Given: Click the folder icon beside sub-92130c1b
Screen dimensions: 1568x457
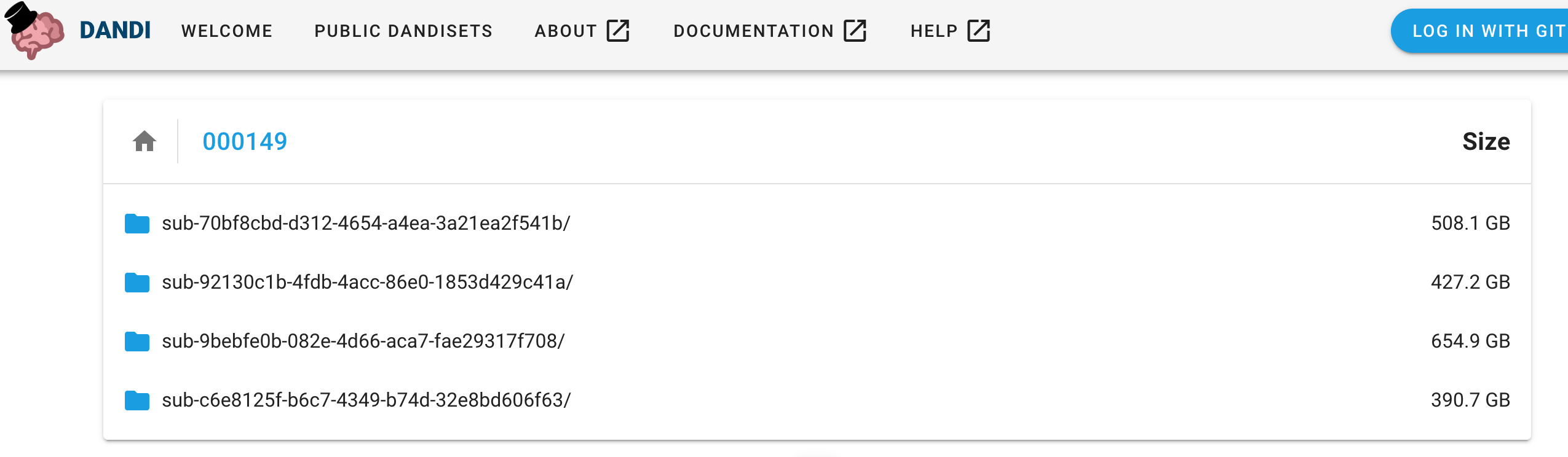Looking at the screenshot, I should (x=137, y=282).
